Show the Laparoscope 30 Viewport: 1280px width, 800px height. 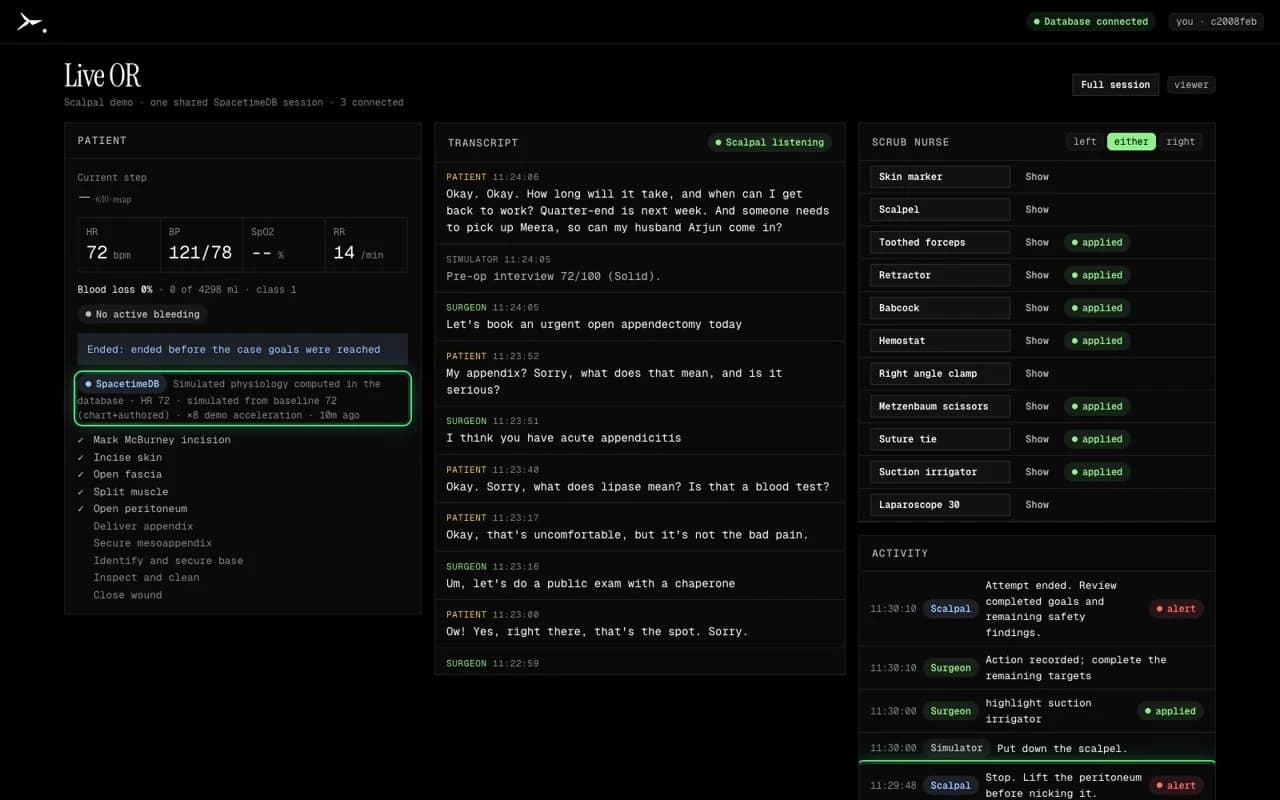1037,505
